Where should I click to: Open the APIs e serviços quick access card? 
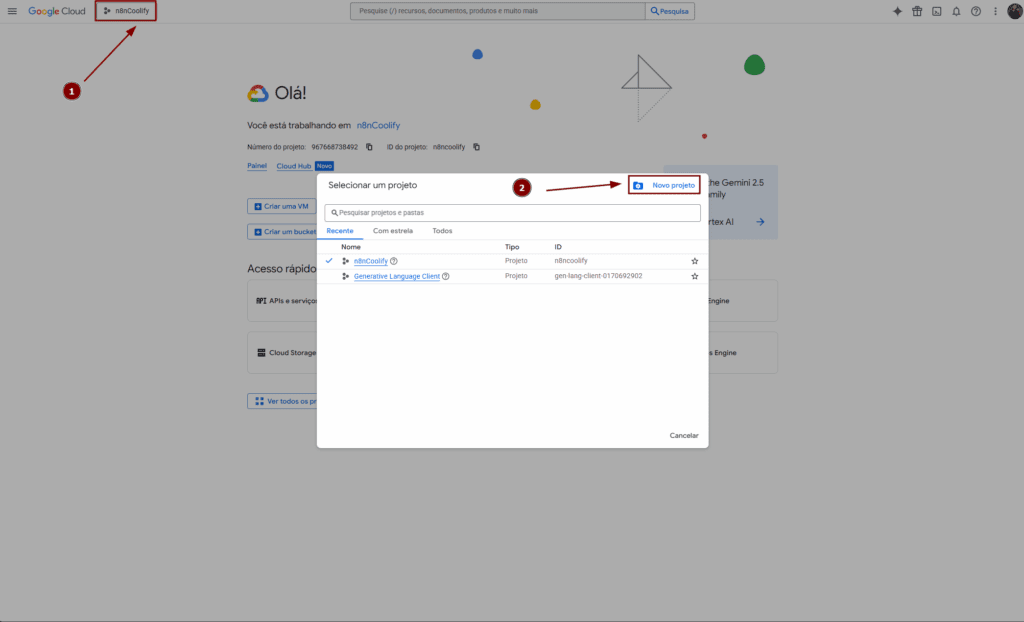point(282,301)
